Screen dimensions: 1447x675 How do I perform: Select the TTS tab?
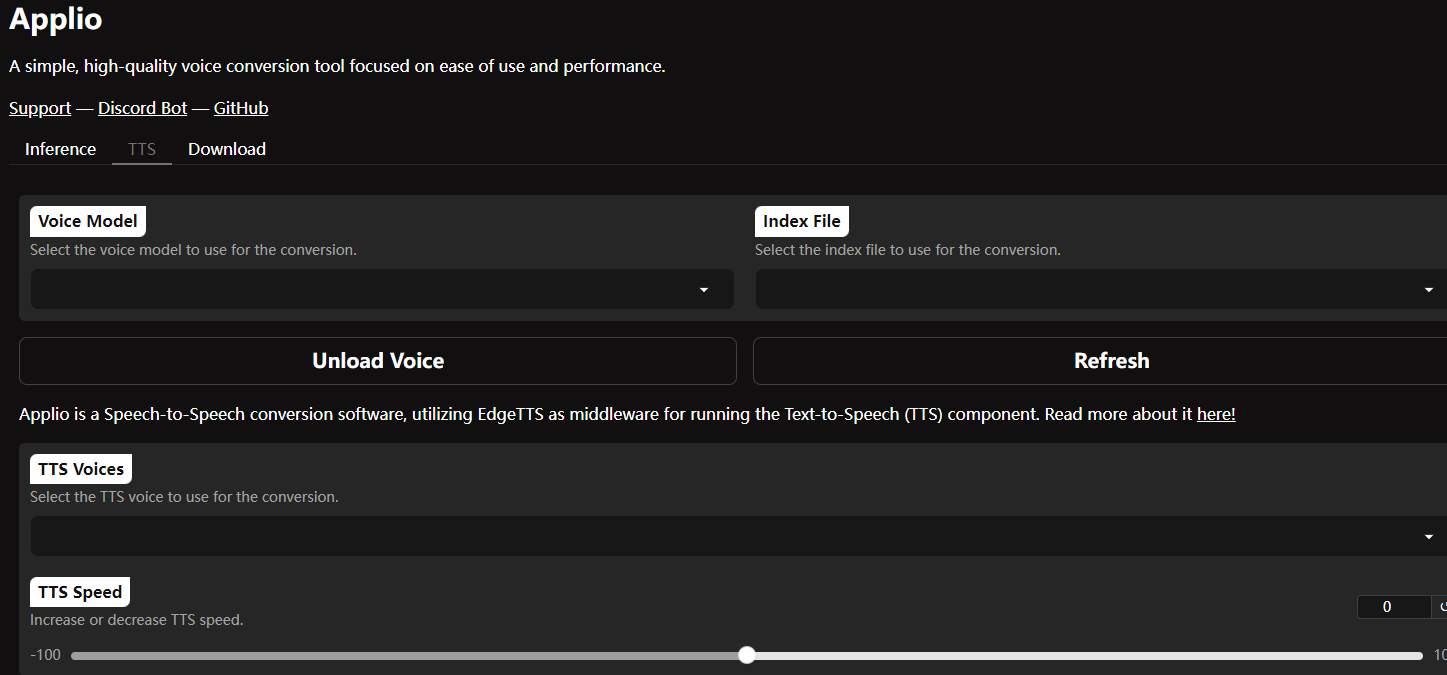pos(142,149)
